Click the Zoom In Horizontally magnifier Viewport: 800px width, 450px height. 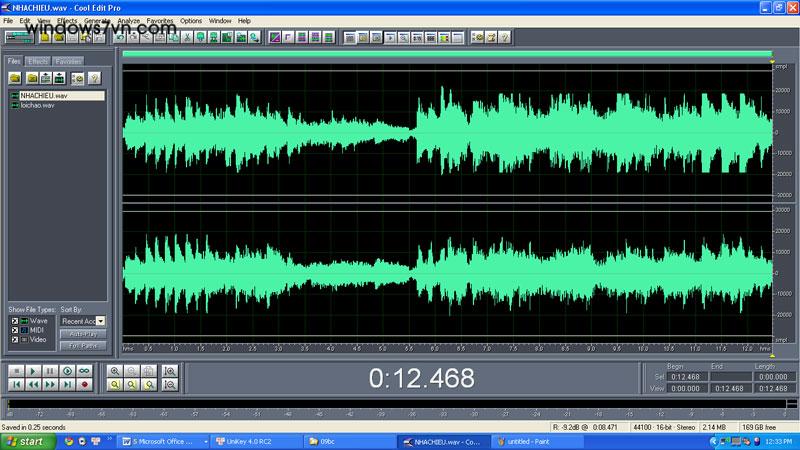coord(115,371)
